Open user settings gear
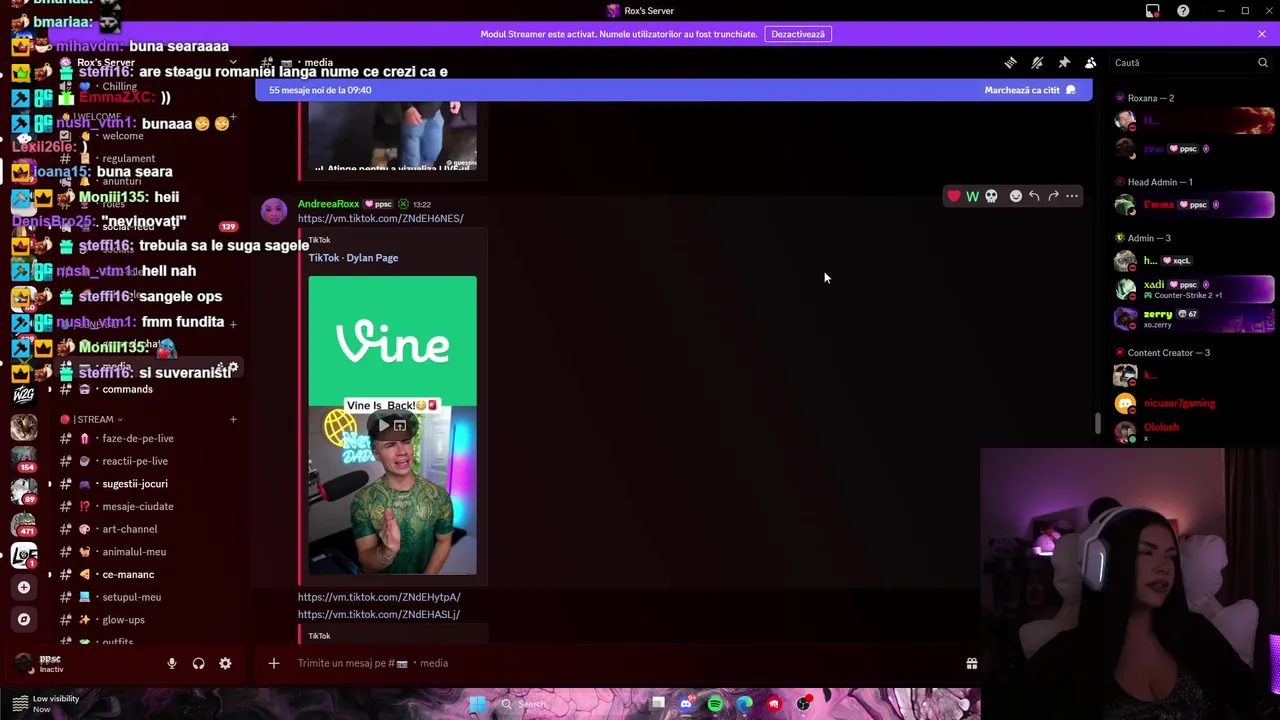 pos(225,663)
